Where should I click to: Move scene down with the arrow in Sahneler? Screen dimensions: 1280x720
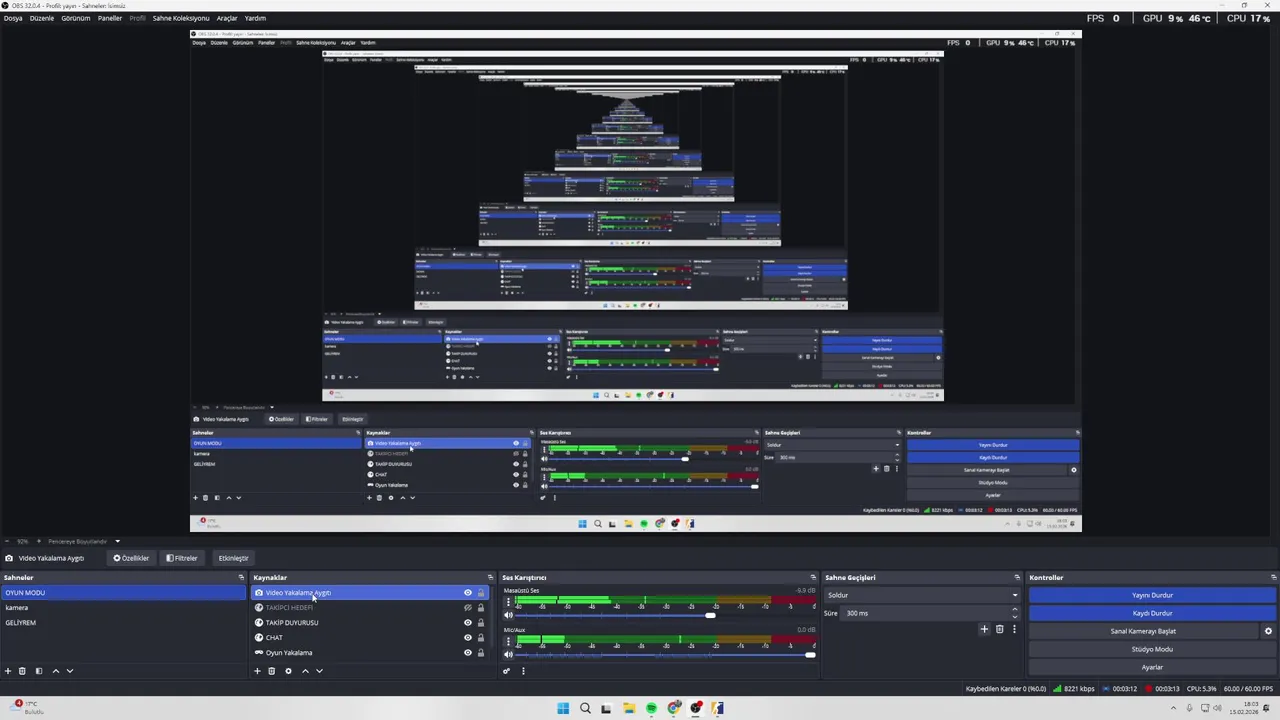pos(70,671)
